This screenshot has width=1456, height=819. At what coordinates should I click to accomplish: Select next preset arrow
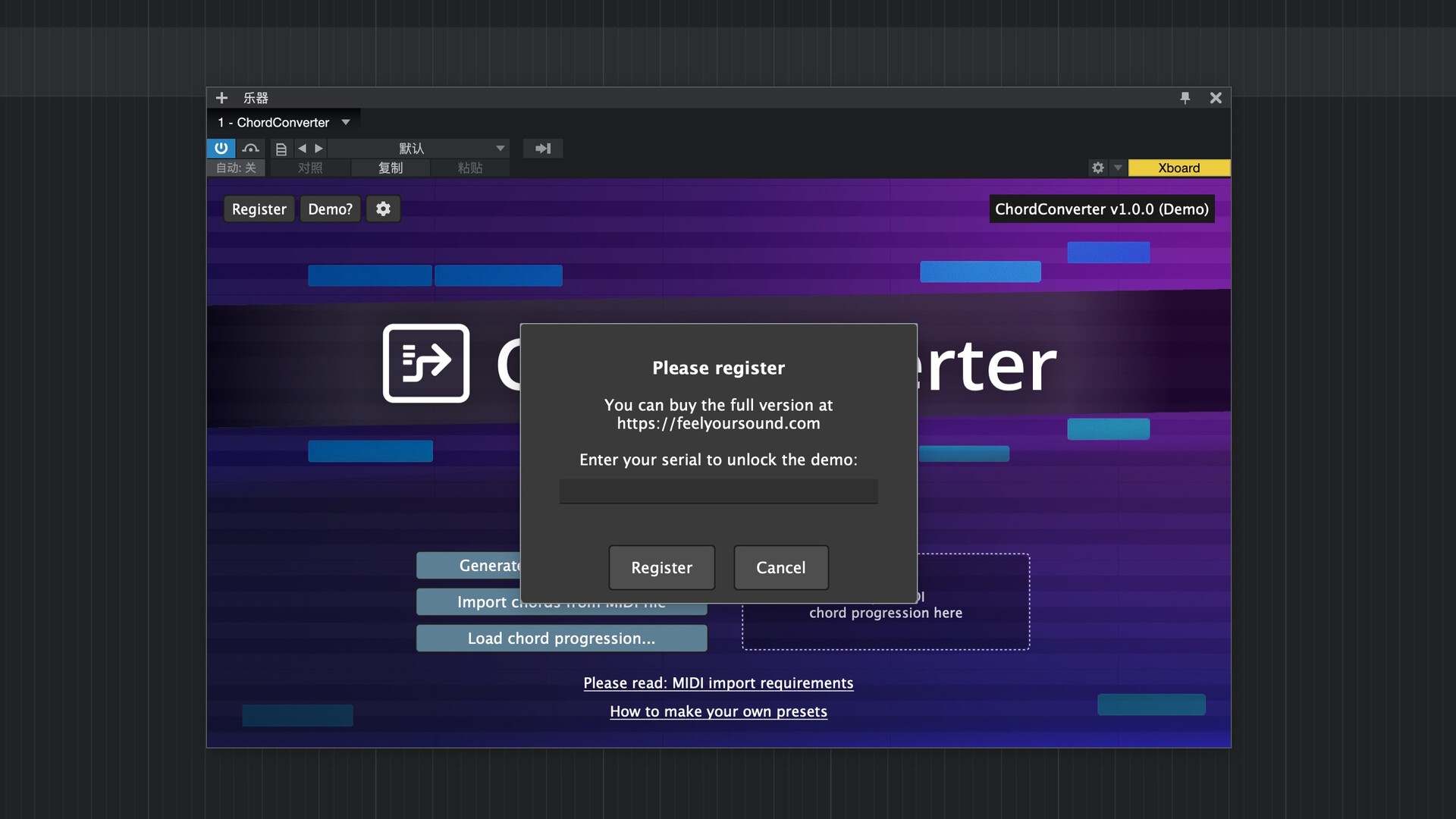[318, 149]
